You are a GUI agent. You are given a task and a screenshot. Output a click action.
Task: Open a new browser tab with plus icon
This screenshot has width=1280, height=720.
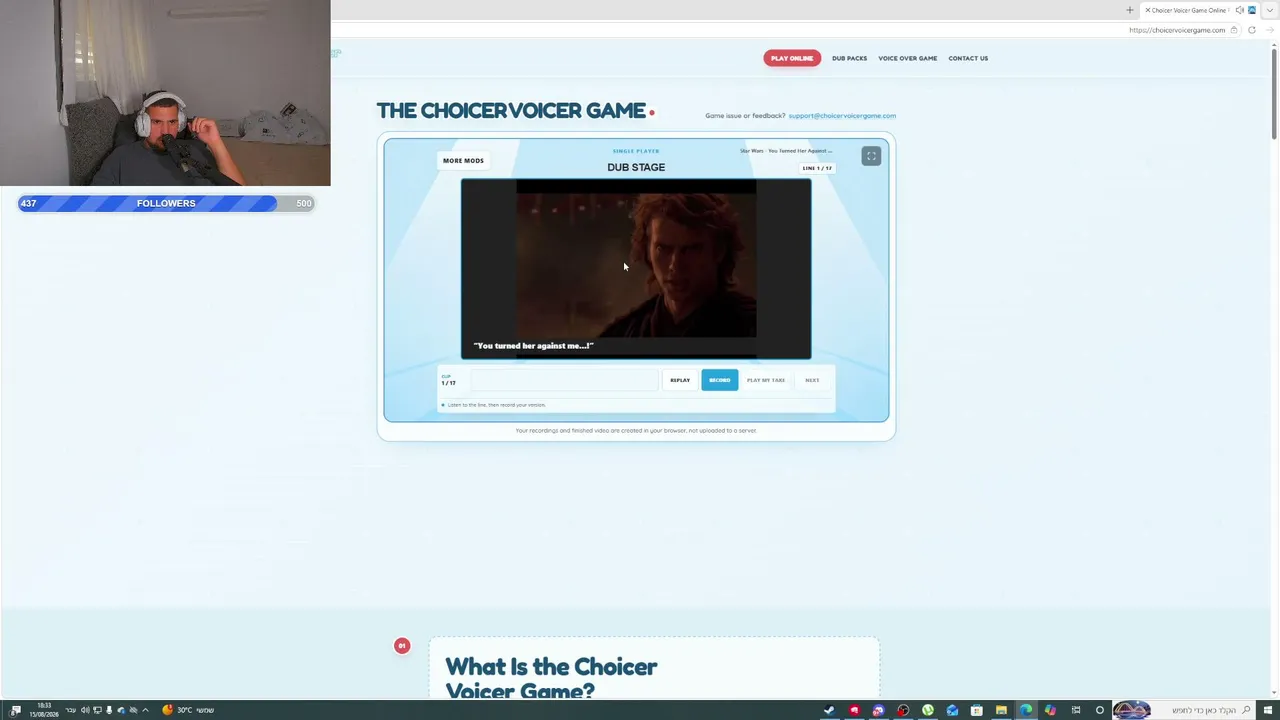[1130, 10]
